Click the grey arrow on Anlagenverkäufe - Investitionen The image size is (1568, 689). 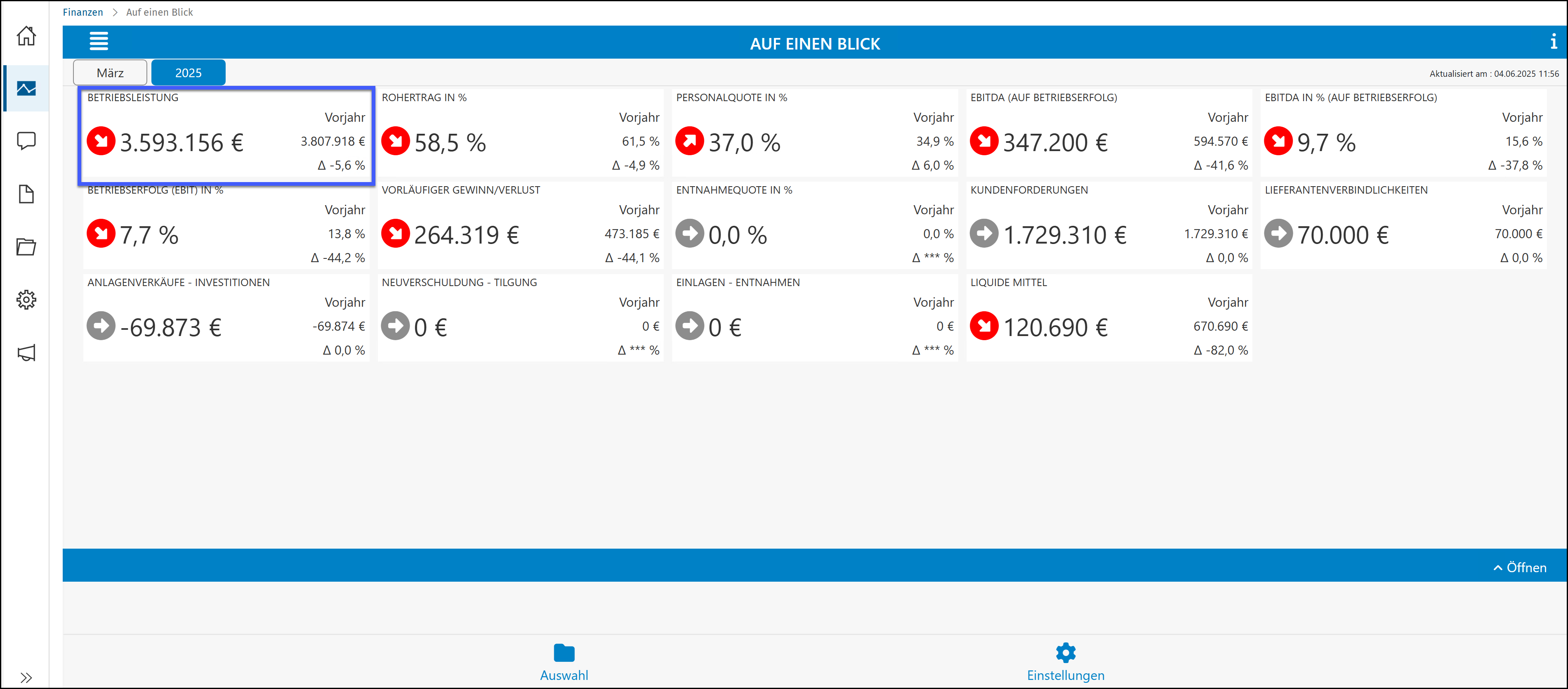pos(101,327)
